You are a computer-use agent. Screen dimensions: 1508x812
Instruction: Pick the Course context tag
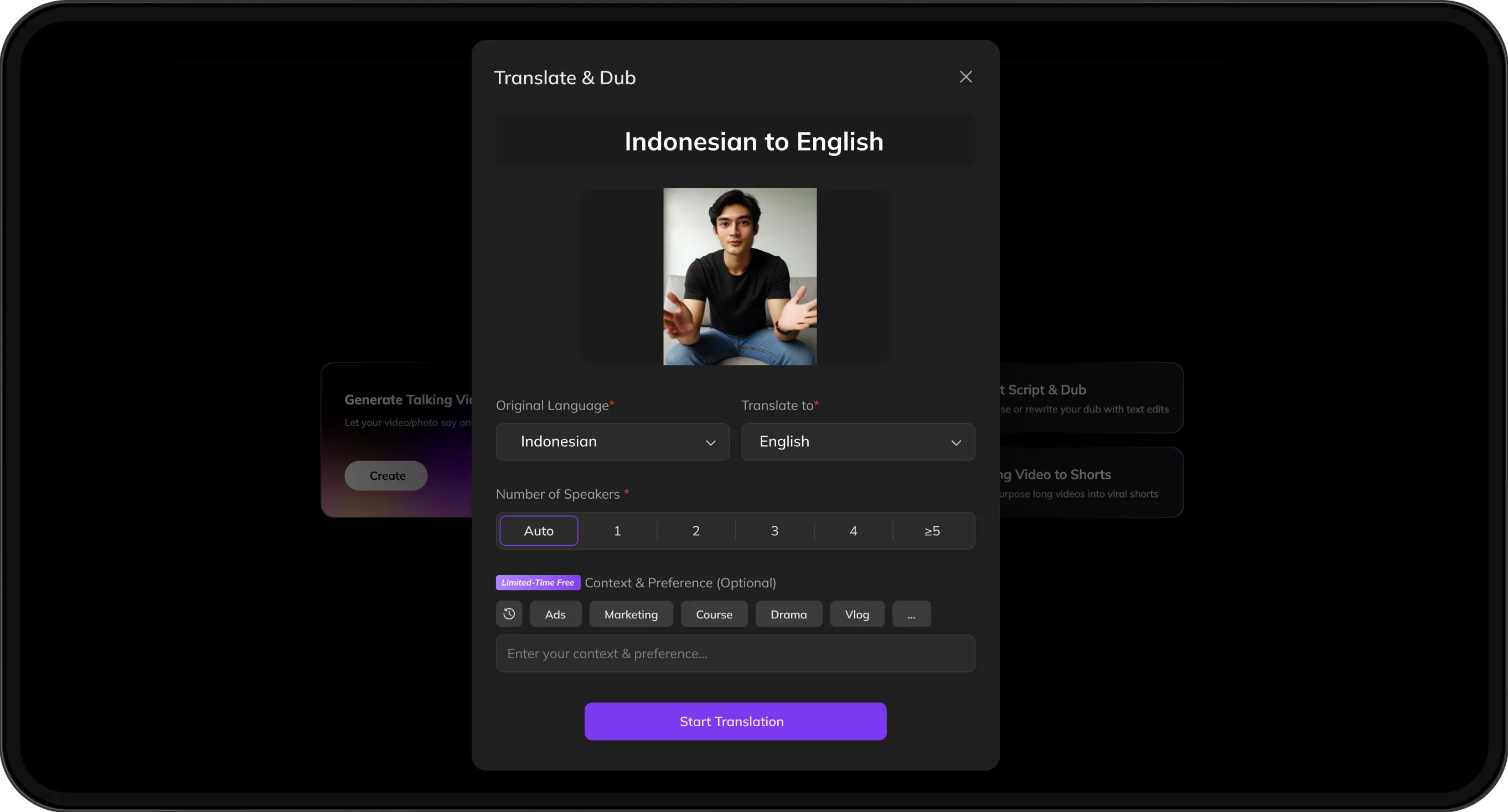(714, 613)
